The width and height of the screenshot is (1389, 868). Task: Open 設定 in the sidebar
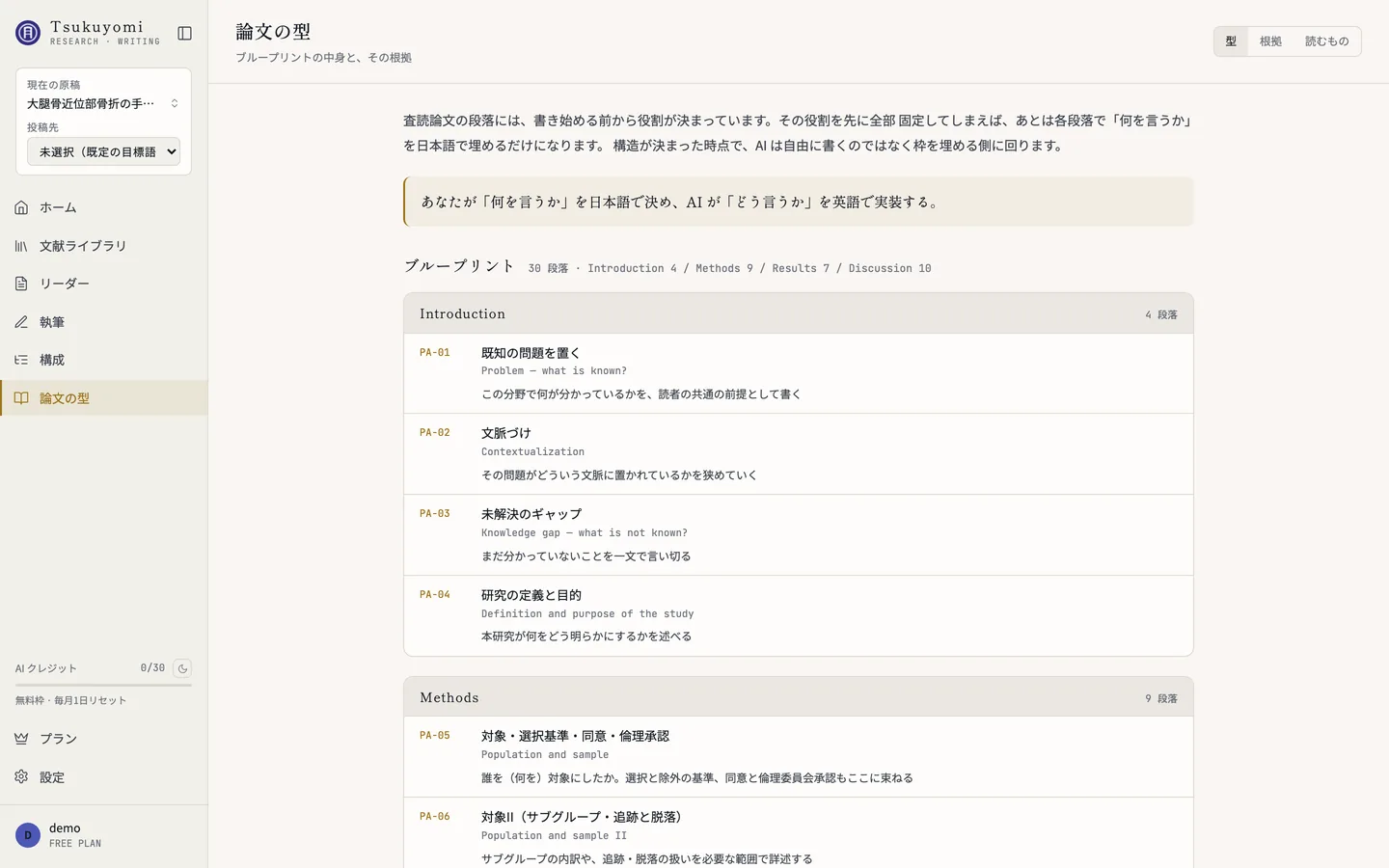[x=103, y=777]
